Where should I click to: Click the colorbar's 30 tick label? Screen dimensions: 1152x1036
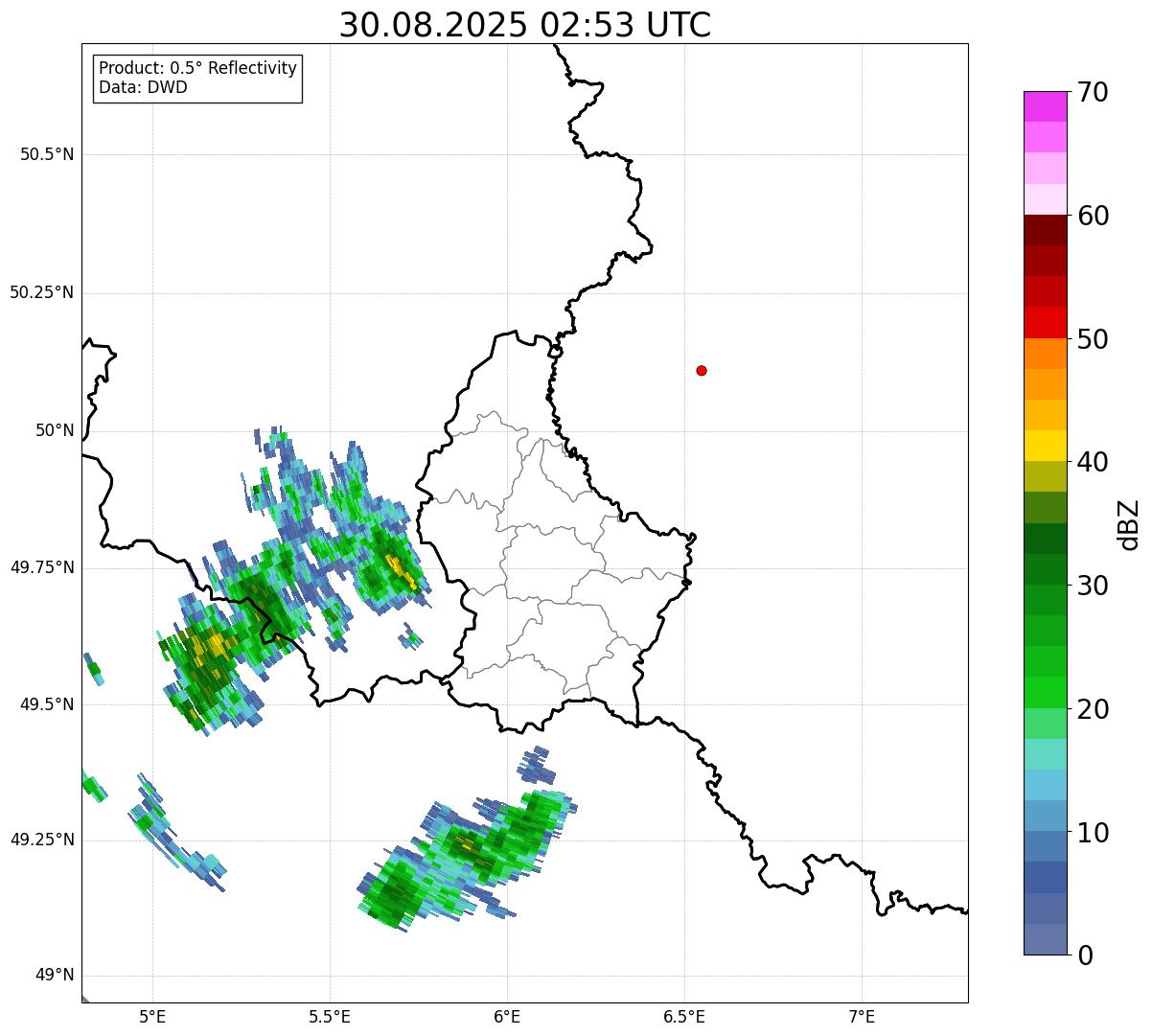(x=1093, y=586)
